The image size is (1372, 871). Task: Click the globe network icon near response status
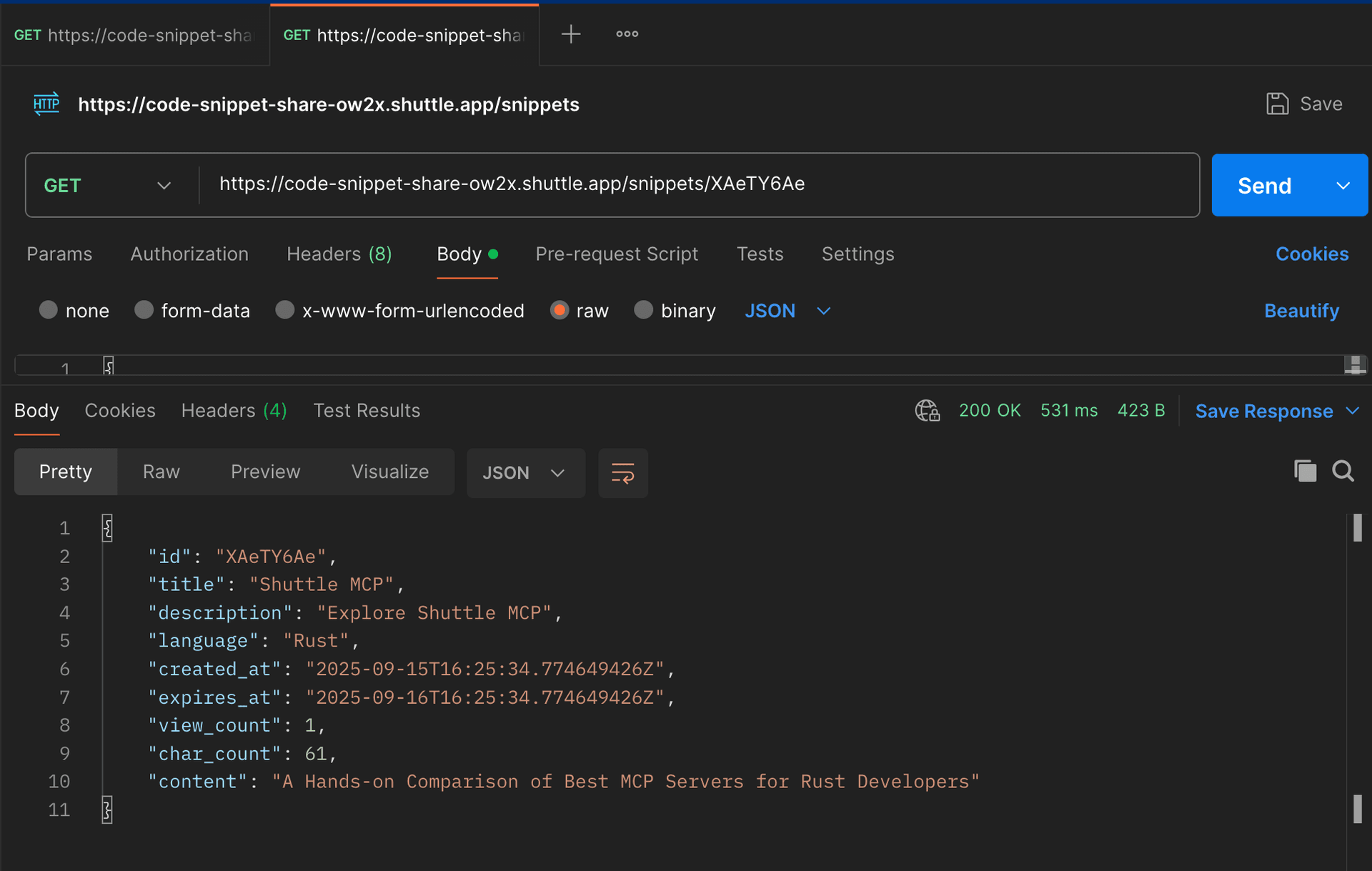(x=927, y=411)
